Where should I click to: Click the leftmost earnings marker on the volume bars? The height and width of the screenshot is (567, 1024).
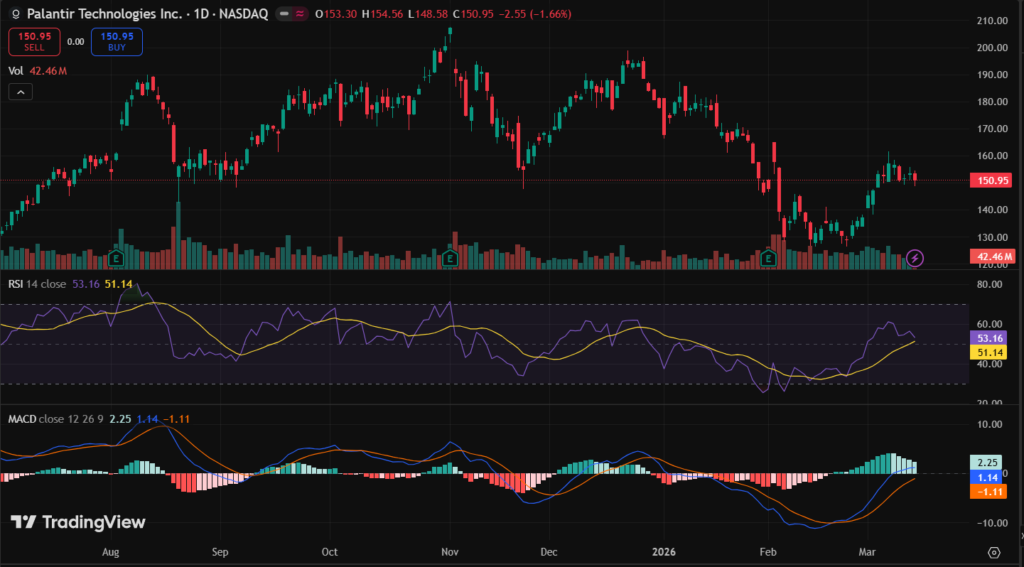point(116,258)
